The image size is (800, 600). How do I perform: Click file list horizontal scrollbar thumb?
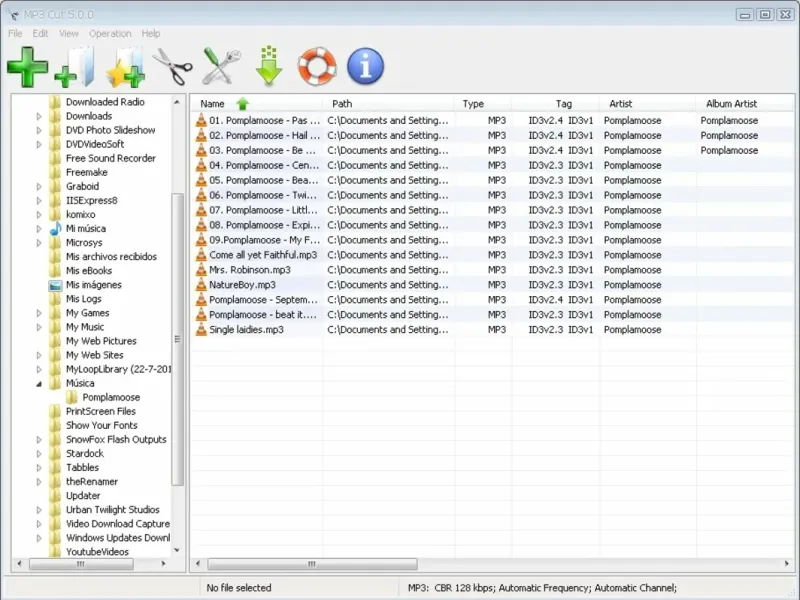(312, 564)
